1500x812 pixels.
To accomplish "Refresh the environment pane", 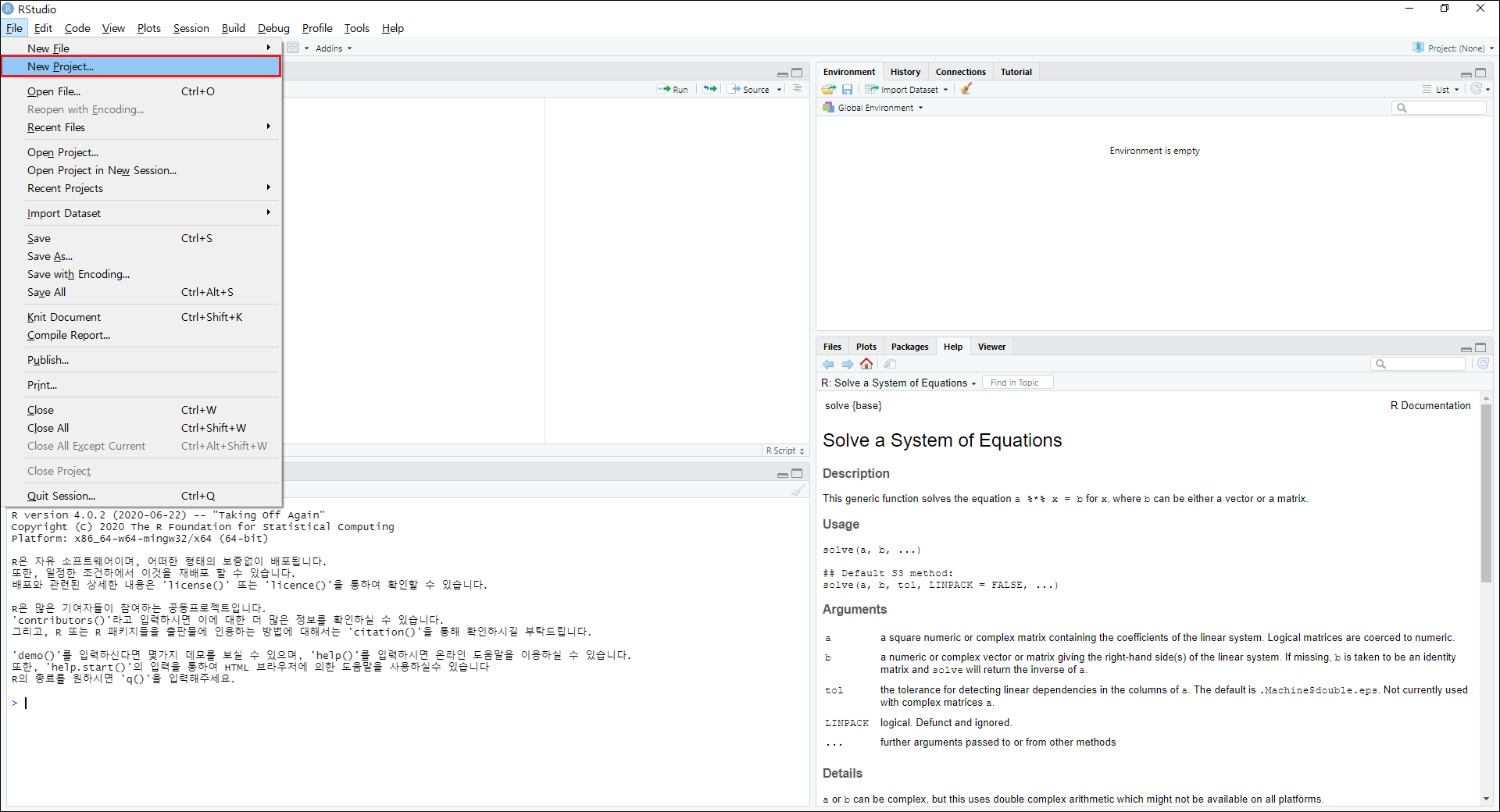I will tap(1476, 89).
